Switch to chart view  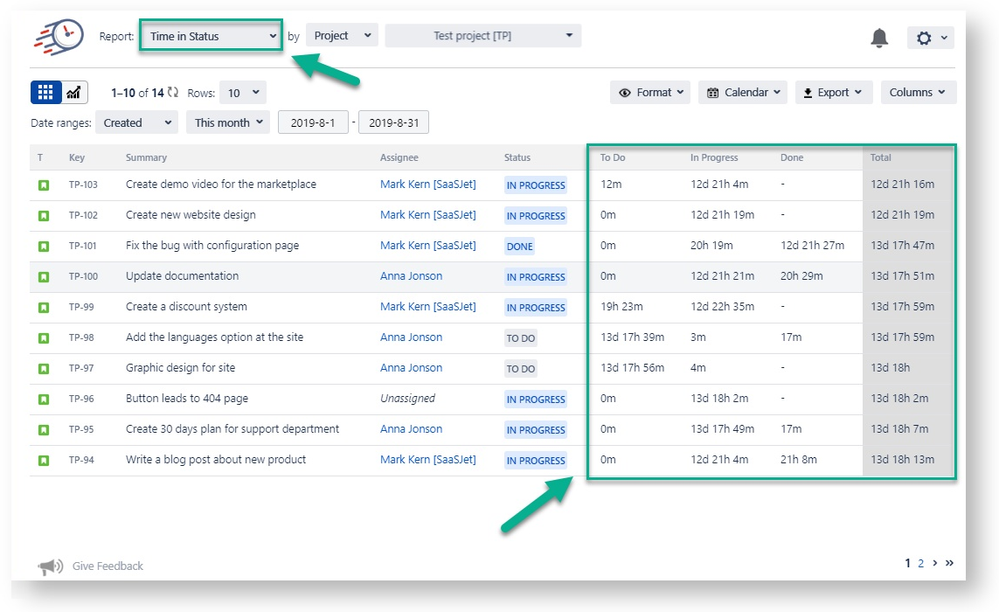point(74,92)
